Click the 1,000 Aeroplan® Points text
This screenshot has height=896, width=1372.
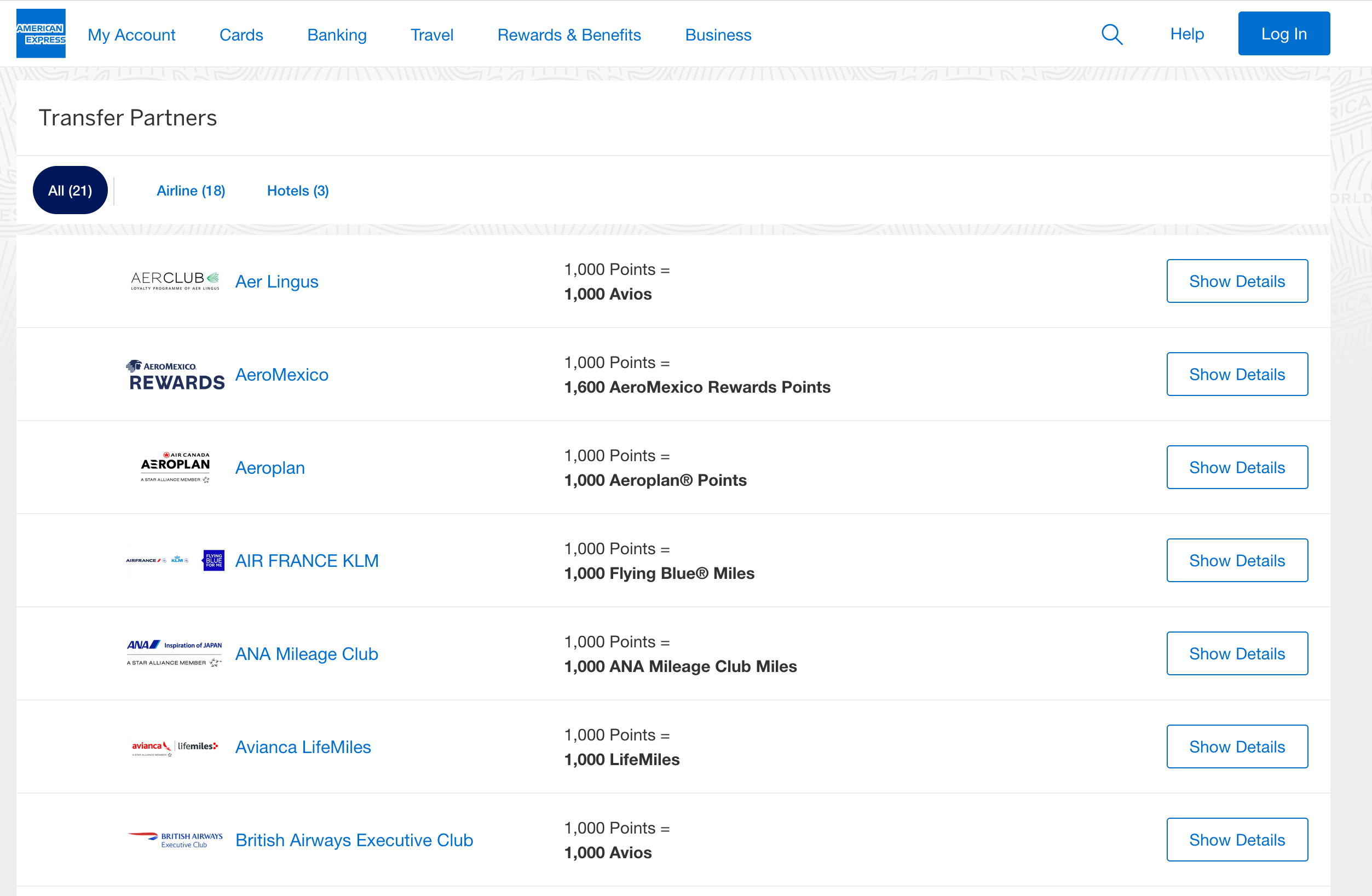coord(655,480)
